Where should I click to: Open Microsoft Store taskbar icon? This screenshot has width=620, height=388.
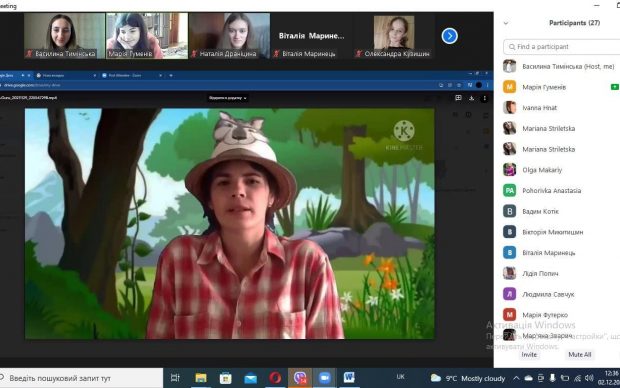tap(226, 378)
